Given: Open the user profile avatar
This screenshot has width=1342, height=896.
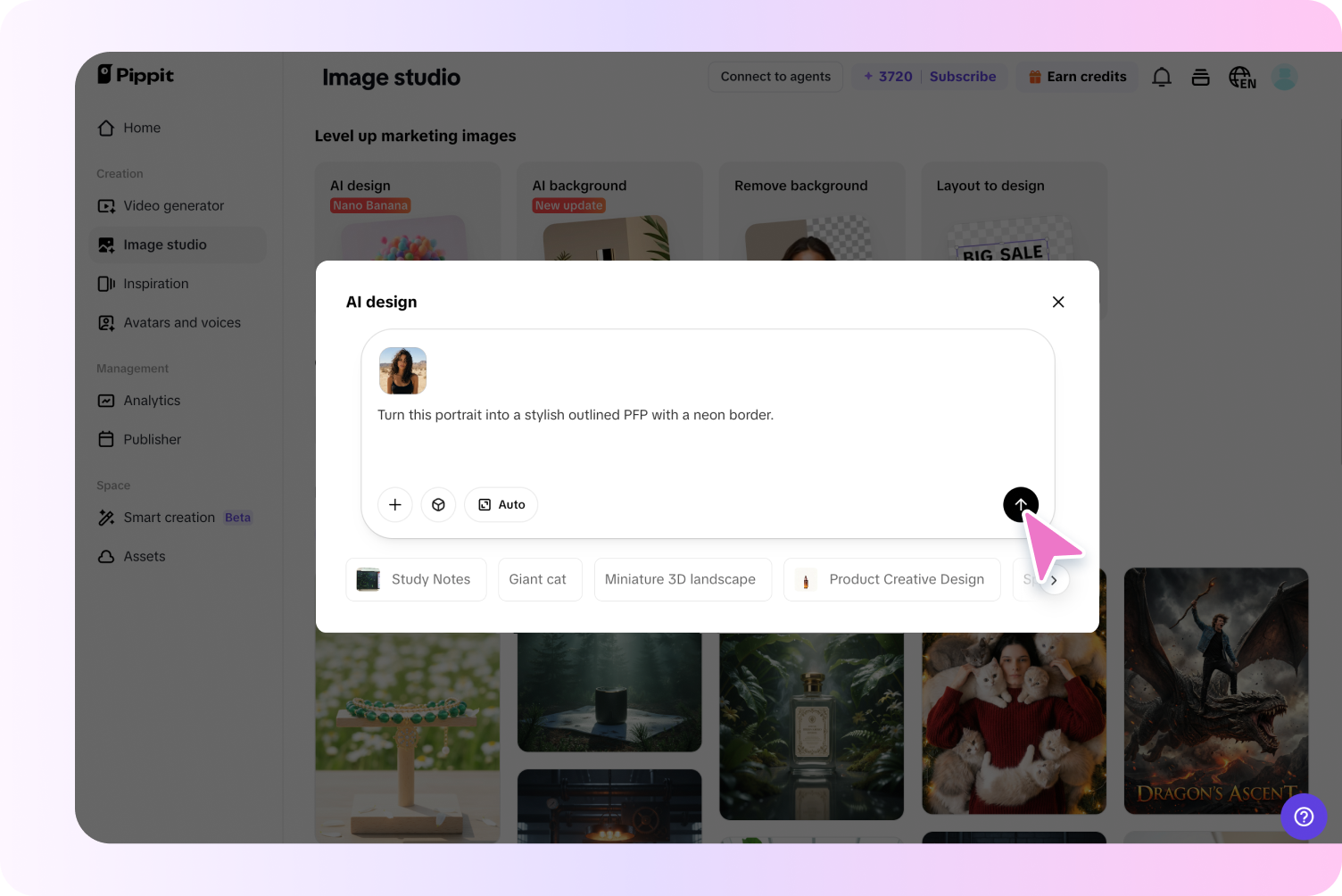Looking at the screenshot, I should pos(1284,77).
